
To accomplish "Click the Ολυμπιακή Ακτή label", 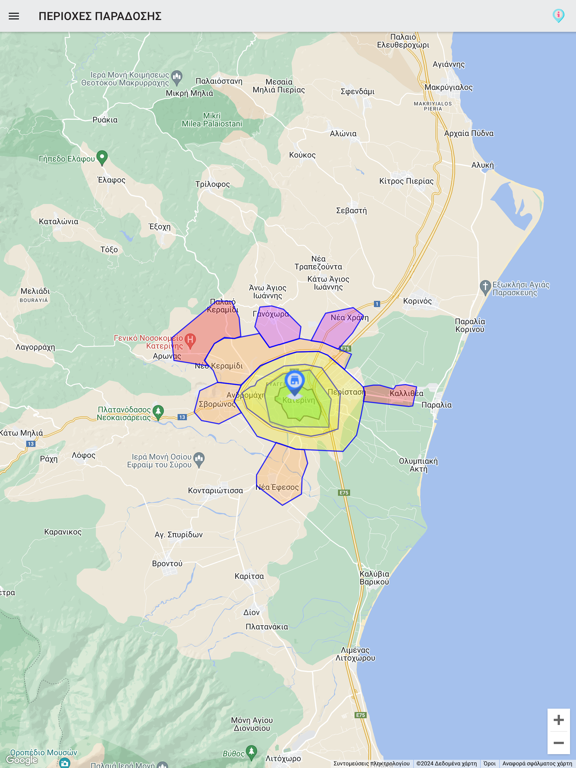I will 418,465.
